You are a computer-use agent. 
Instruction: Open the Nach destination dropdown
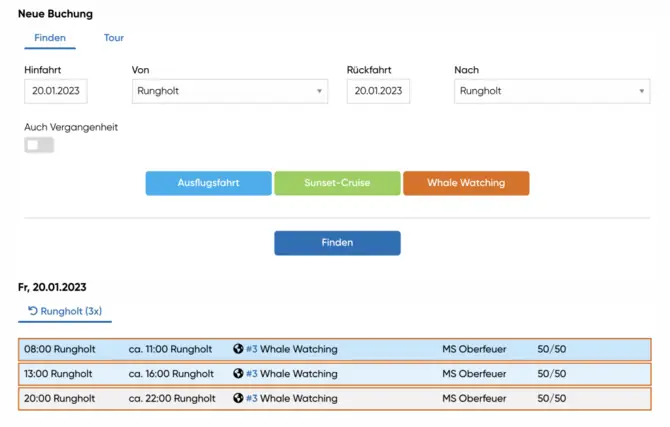(551, 91)
